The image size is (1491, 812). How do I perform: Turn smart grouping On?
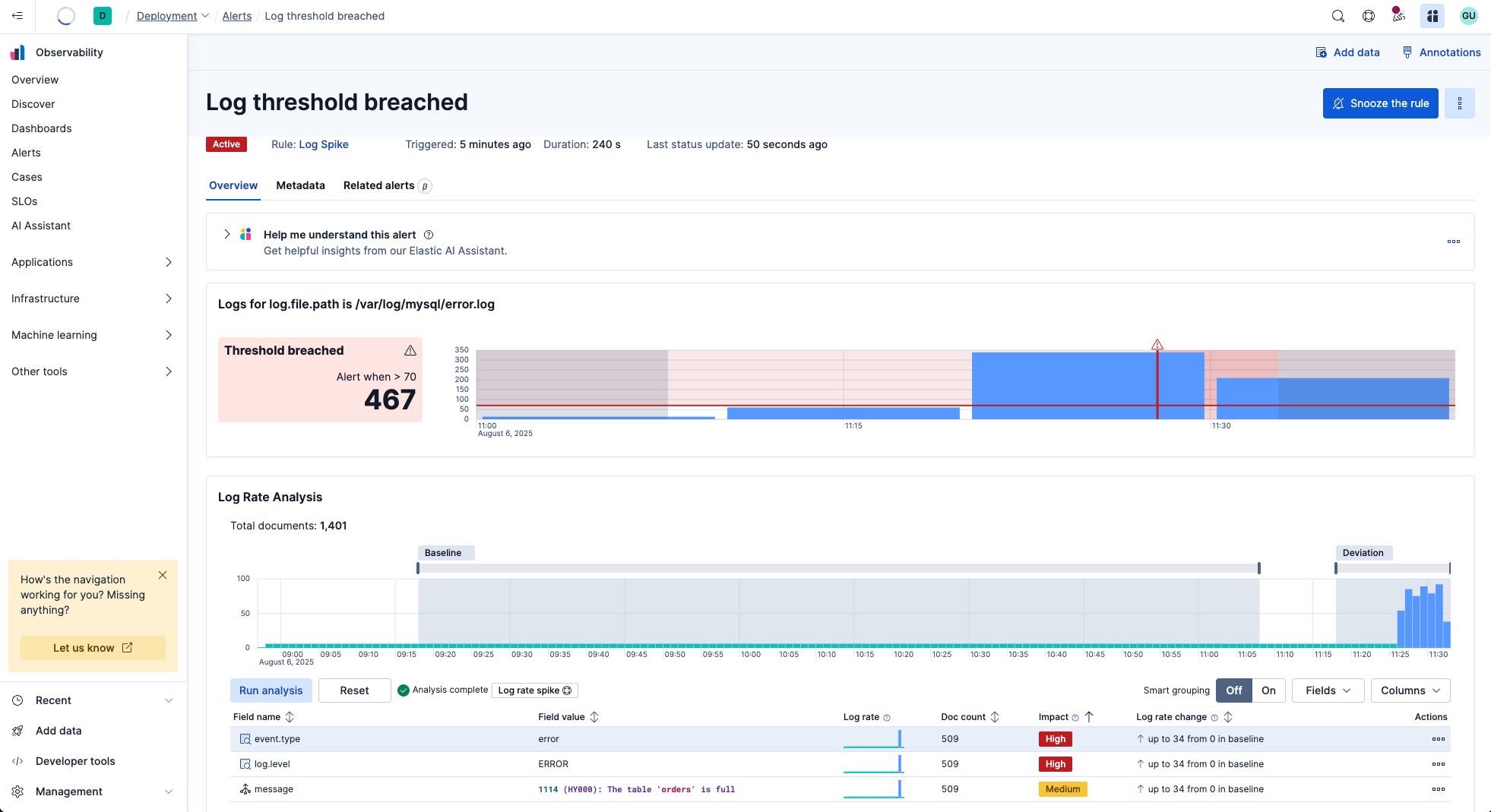[x=1268, y=690]
